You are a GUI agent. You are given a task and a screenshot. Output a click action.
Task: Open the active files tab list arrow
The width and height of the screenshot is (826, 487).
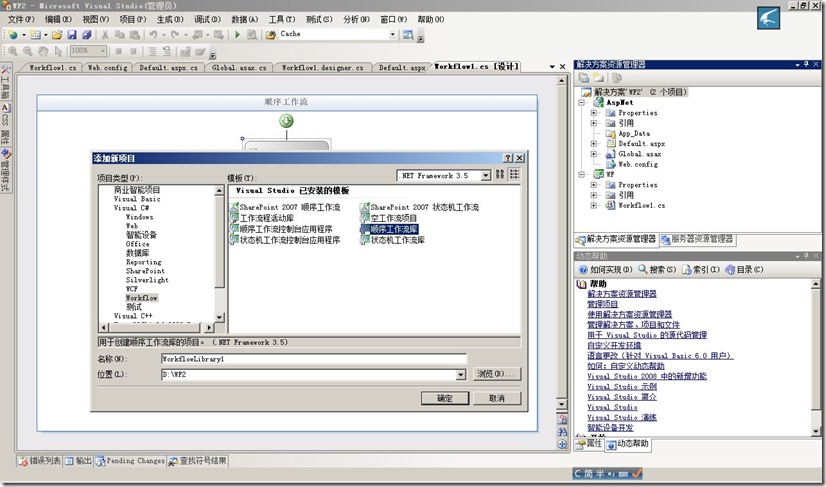(x=552, y=67)
